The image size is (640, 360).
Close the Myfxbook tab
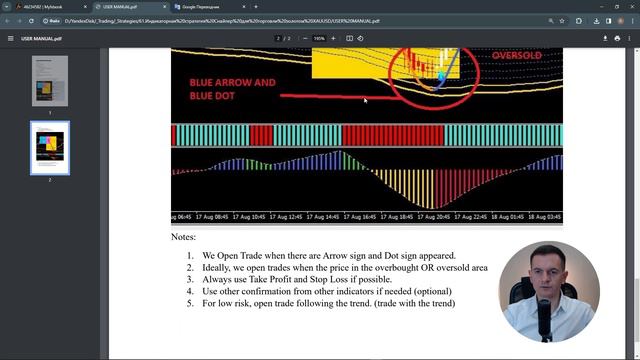[85, 7]
